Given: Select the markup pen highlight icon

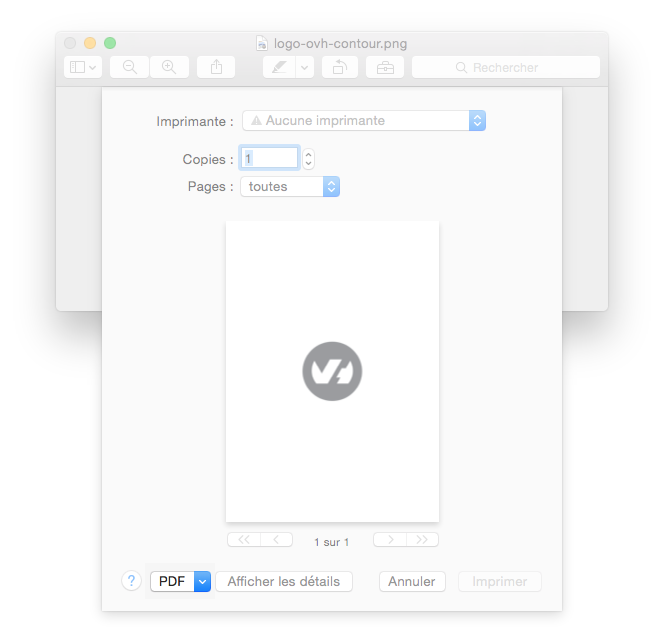Looking at the screenshot, I should (x=279, y=67).
